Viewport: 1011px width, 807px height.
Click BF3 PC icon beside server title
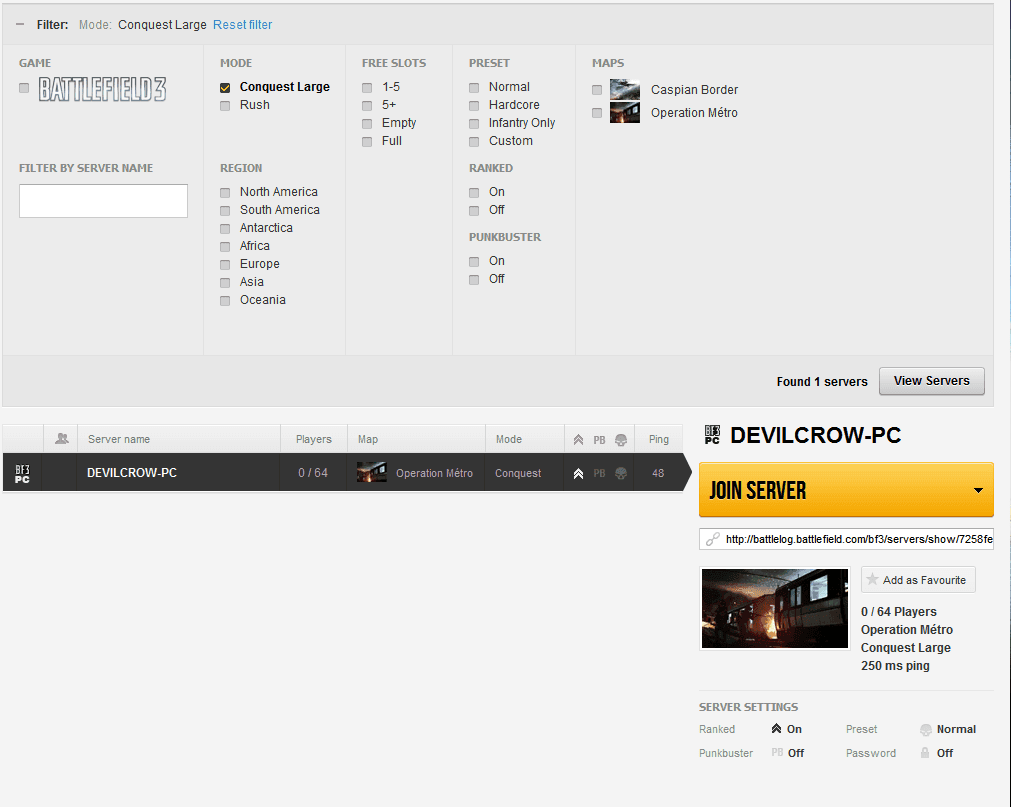pyautogui.click(x=712, y=435)
